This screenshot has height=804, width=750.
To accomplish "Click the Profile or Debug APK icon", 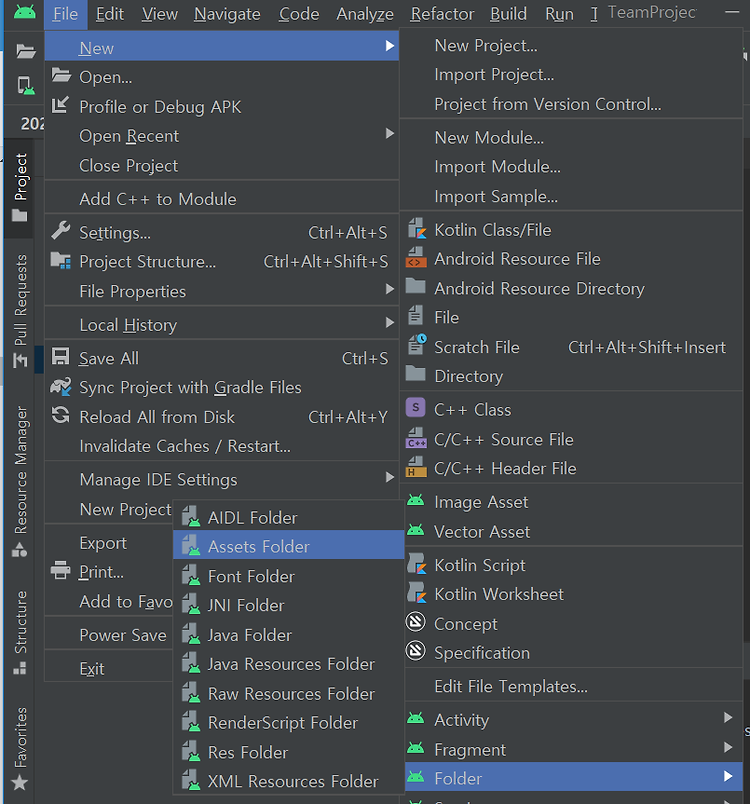I will click(60, 105).
